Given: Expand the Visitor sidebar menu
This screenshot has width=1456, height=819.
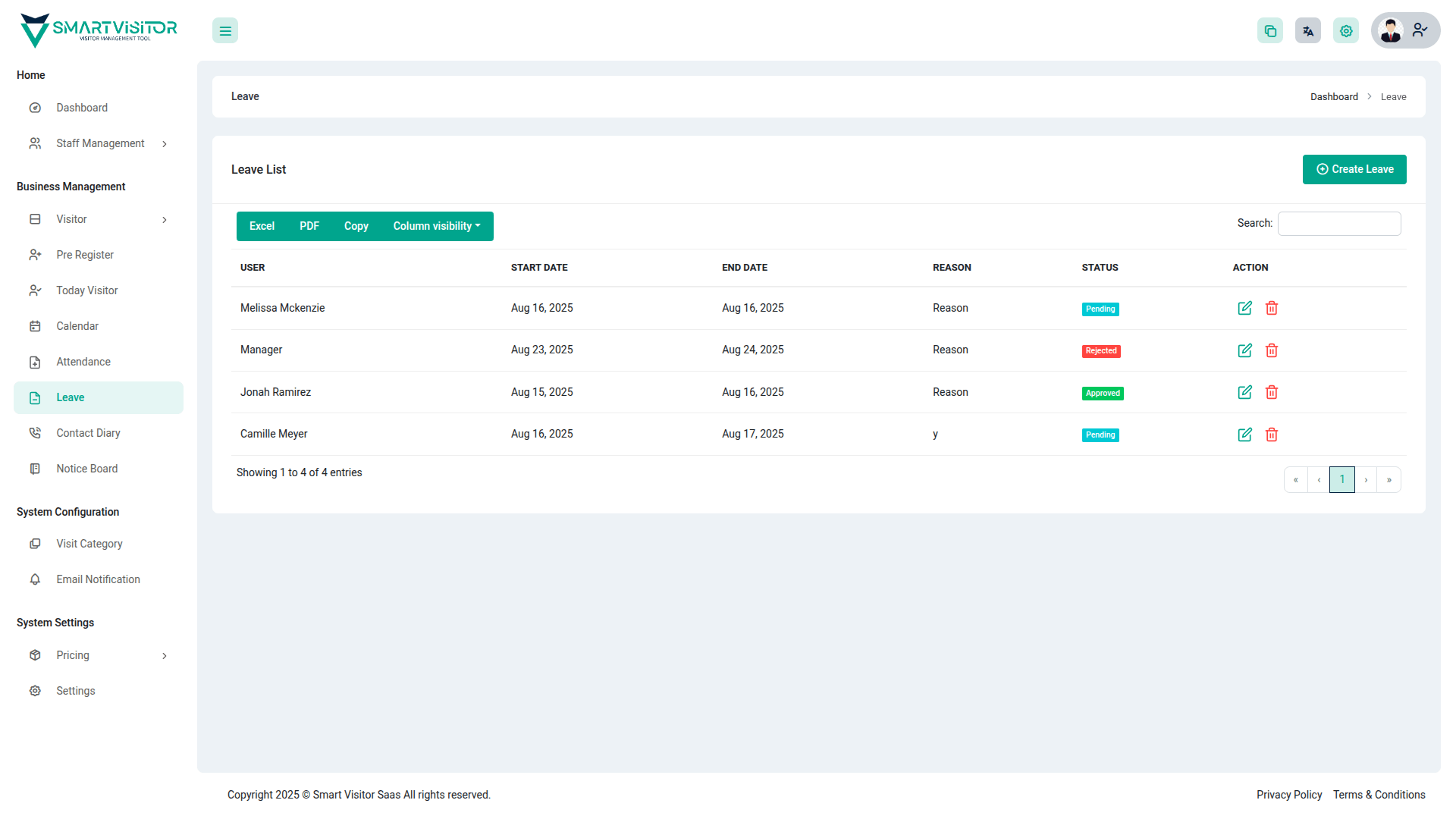Looking at the screenshot, I should [x=165, y=220].
